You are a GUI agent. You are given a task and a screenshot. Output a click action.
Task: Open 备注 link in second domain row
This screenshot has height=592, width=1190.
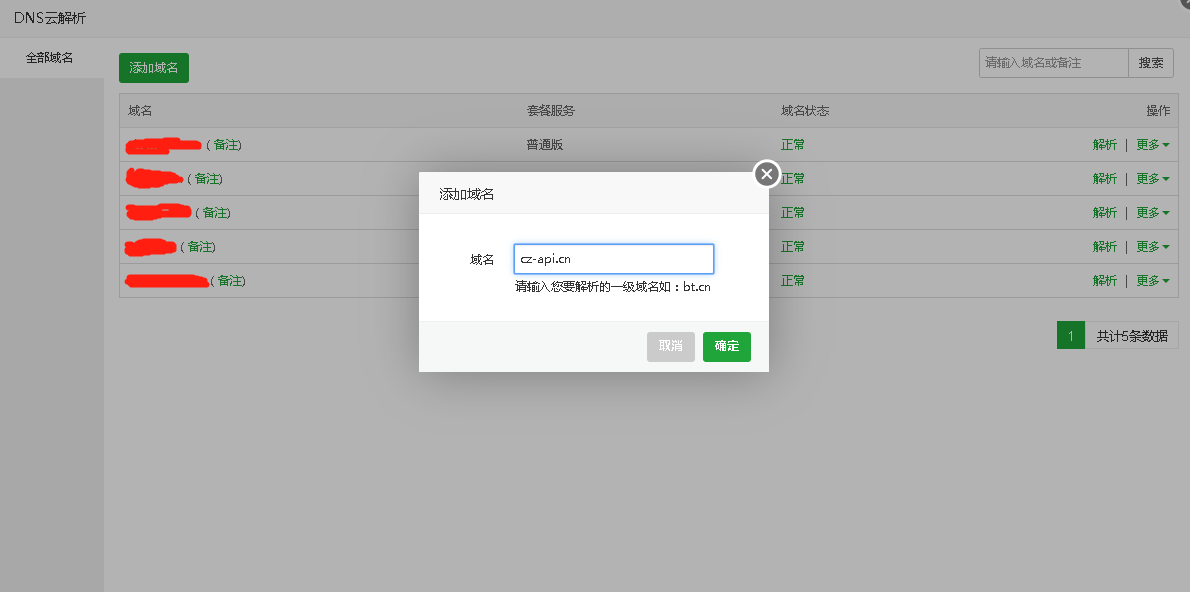coord(206,178)
